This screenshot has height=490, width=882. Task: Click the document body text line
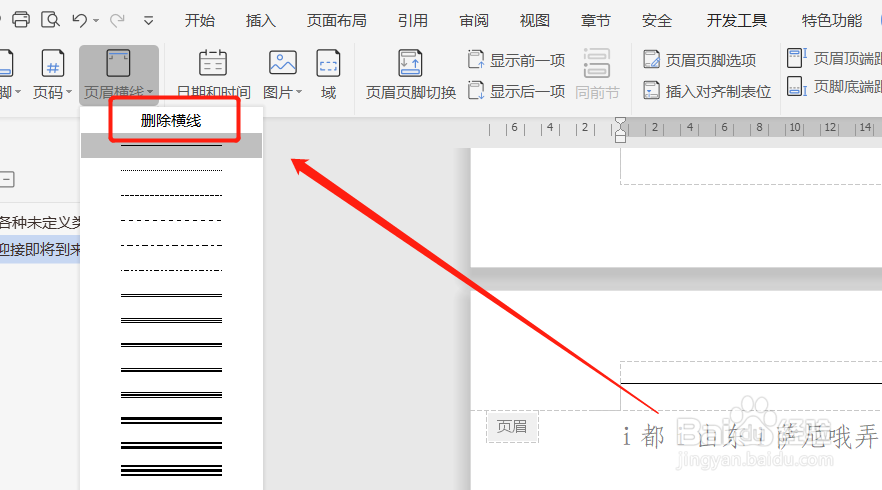[x=751, y=437]
